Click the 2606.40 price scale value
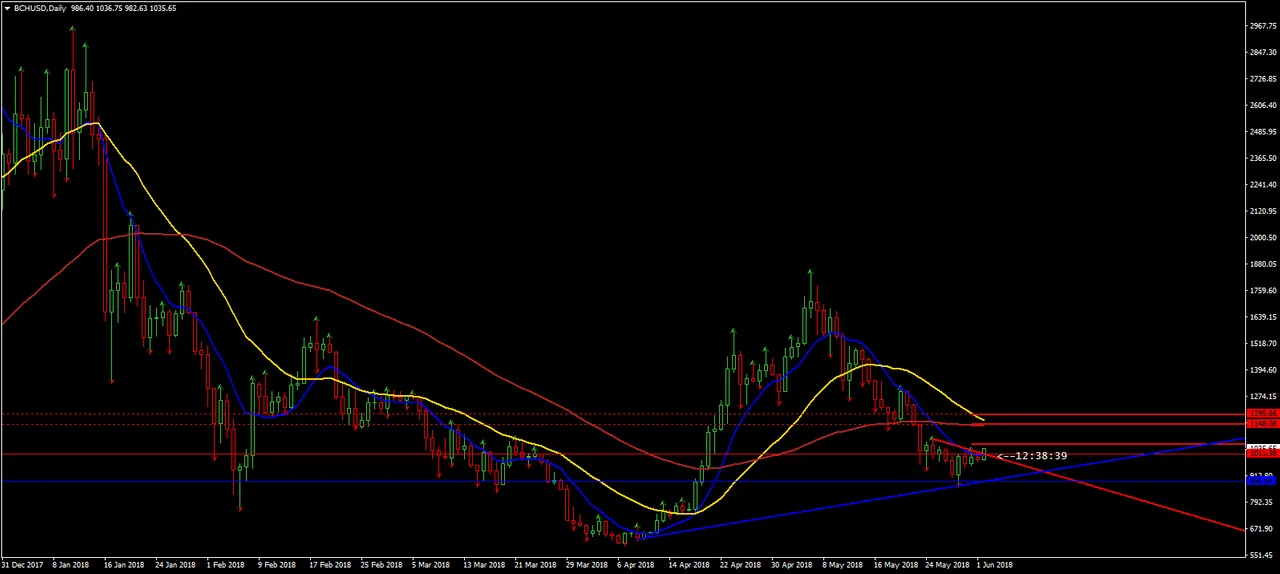The width and height of the screenshot is (1280, 574). pyautogui.click(x=1263, y=105)
